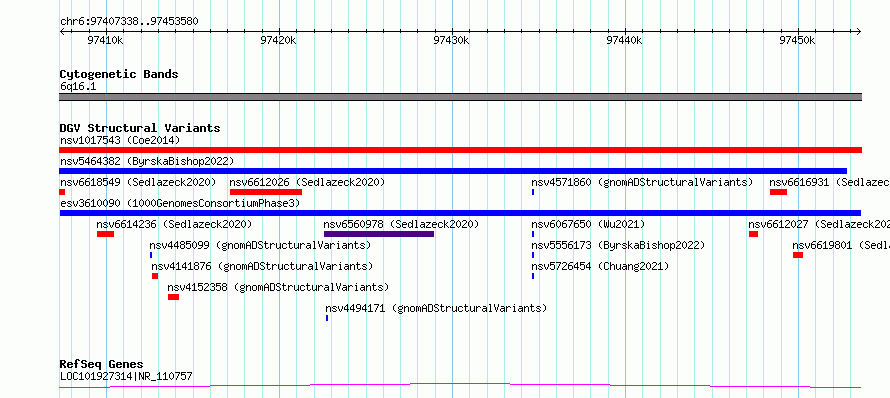Click nsv6560978 (Sedlazeck2020) label

point(401,224)
